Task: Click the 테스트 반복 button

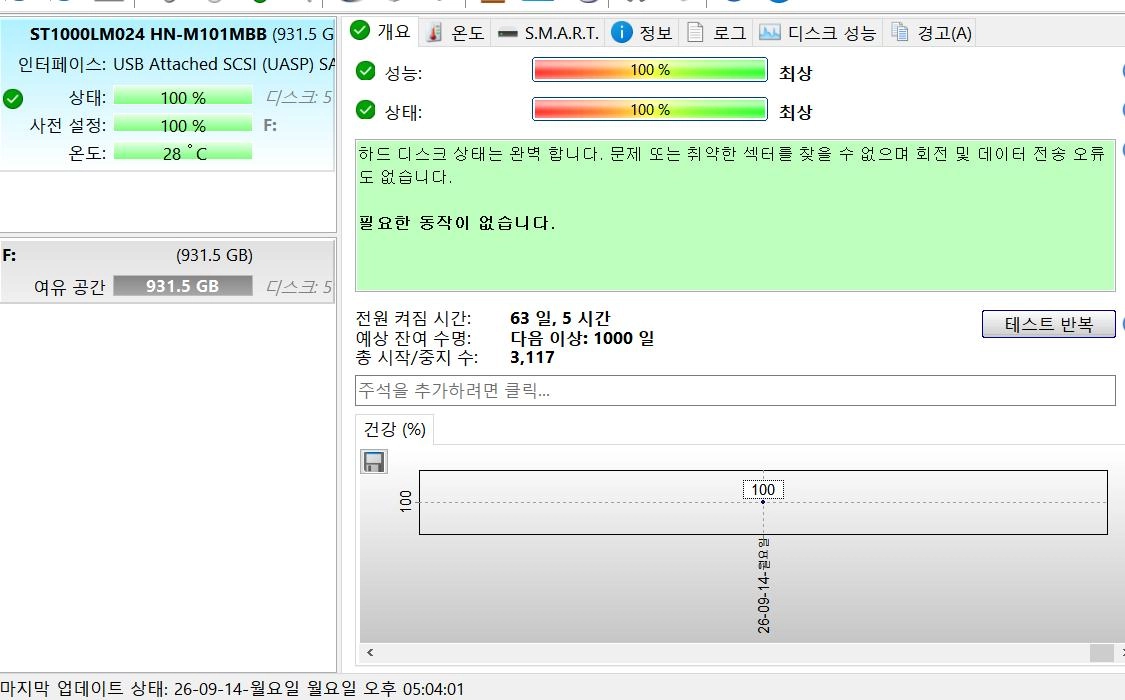Action: (x=1048, y=324)
